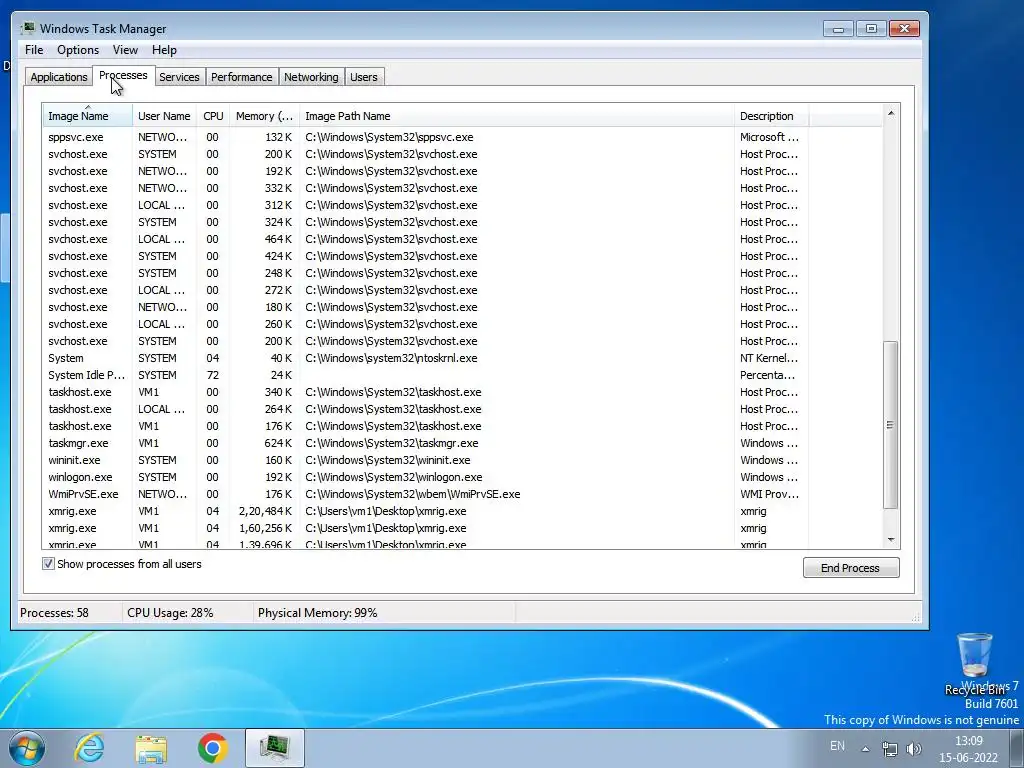This screenshot has height=768, width=1024.
Task: Open the Options menu
Action: tap(78, 50)
